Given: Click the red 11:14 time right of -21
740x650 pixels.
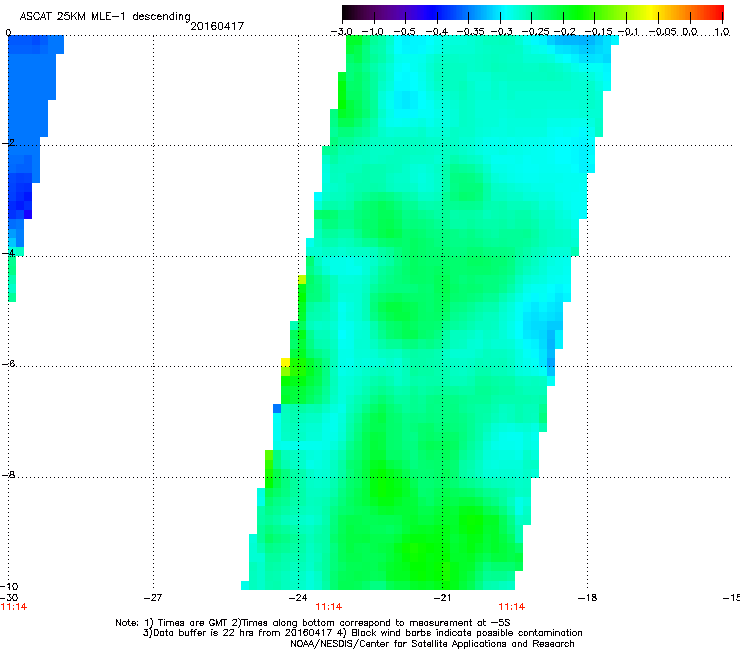Looking at the screenshot, I should tap(512, 607).
